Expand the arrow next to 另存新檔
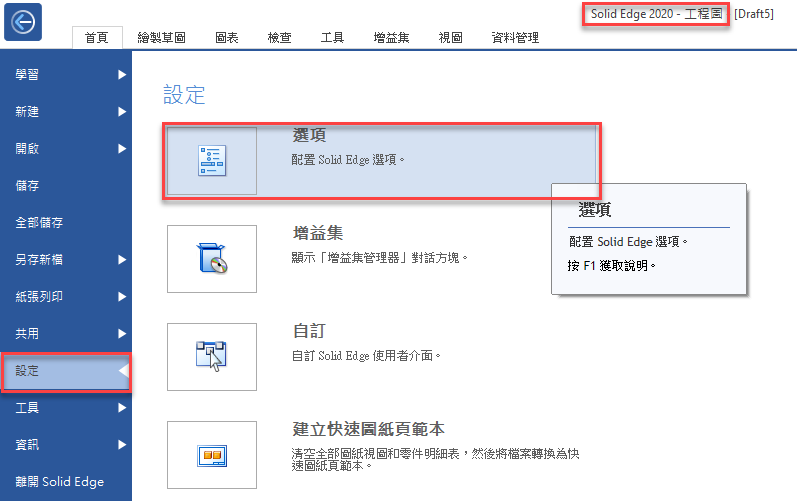 tap(122, 260)
